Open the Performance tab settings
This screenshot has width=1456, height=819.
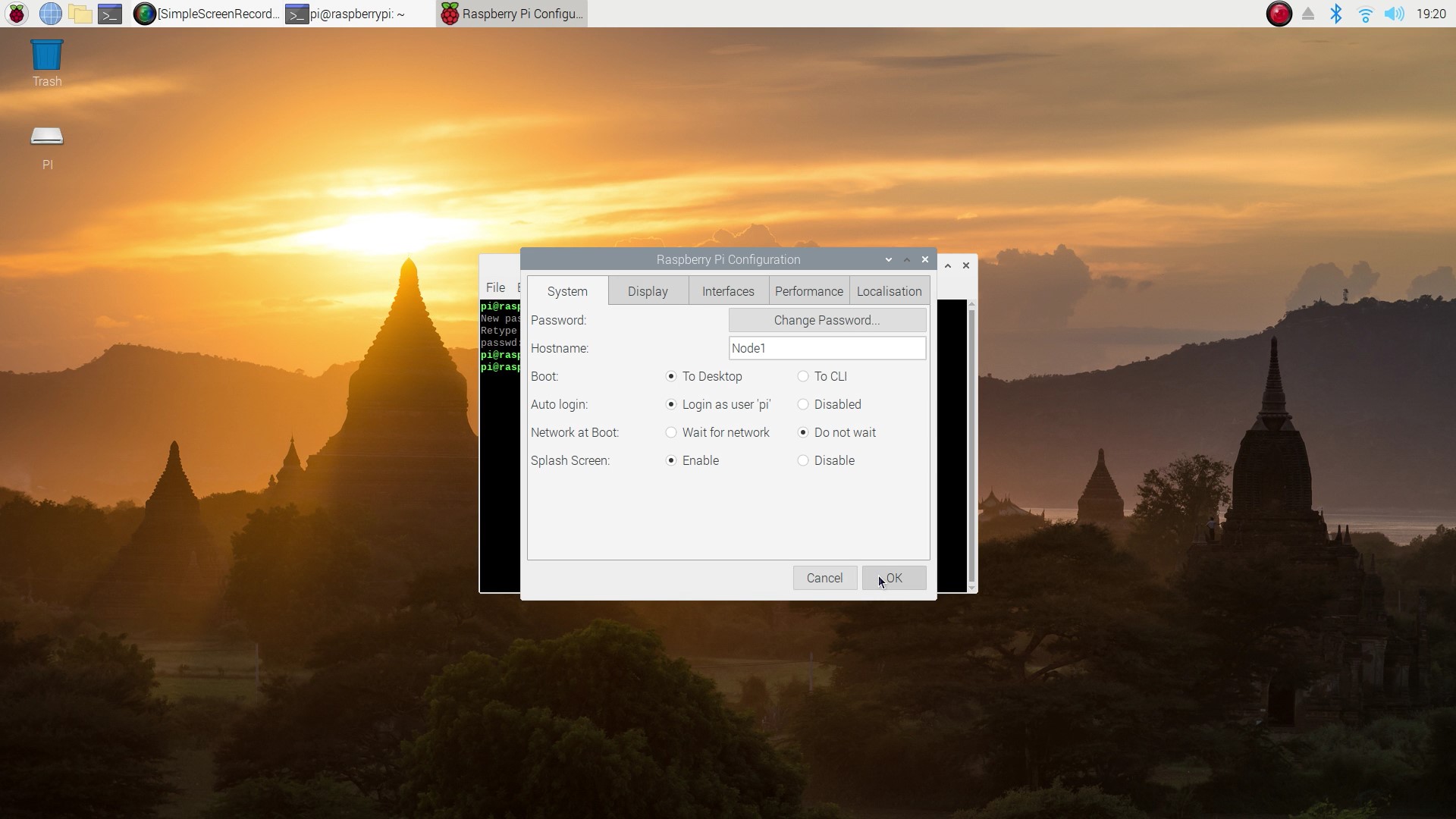(x=808, y=291)
